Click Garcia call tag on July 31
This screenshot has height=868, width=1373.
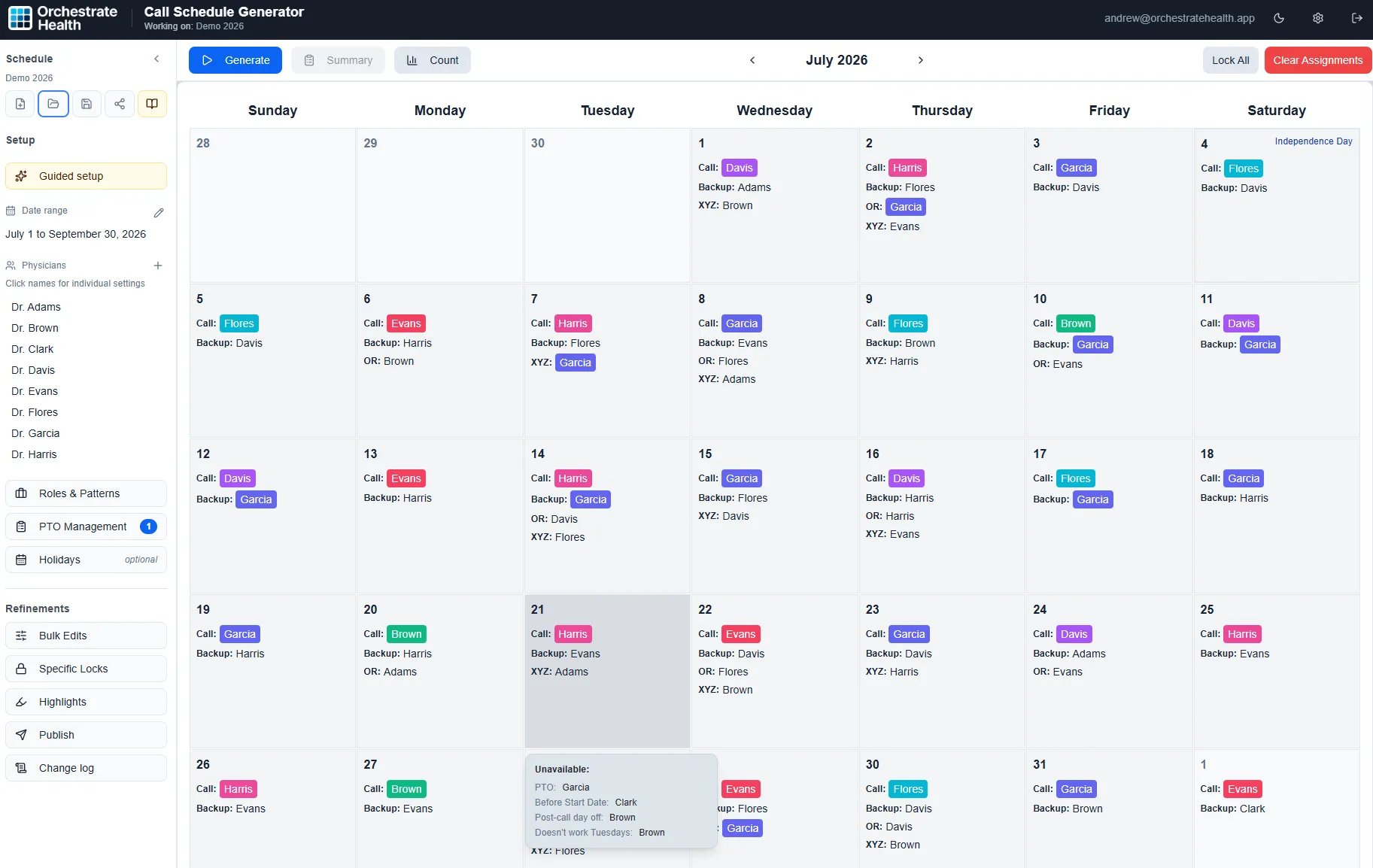pyautogui.click(x=1077, y=789)
